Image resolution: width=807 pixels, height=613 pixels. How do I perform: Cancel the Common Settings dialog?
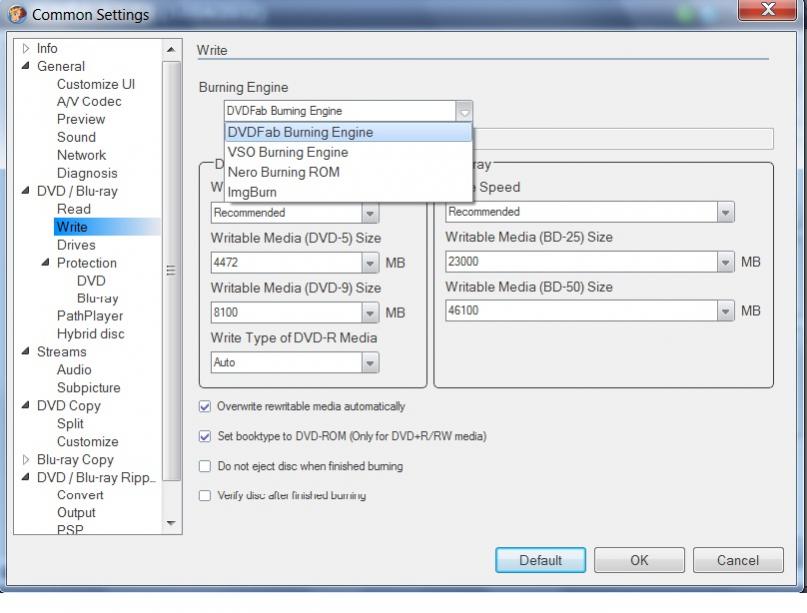tap(737, 560)
